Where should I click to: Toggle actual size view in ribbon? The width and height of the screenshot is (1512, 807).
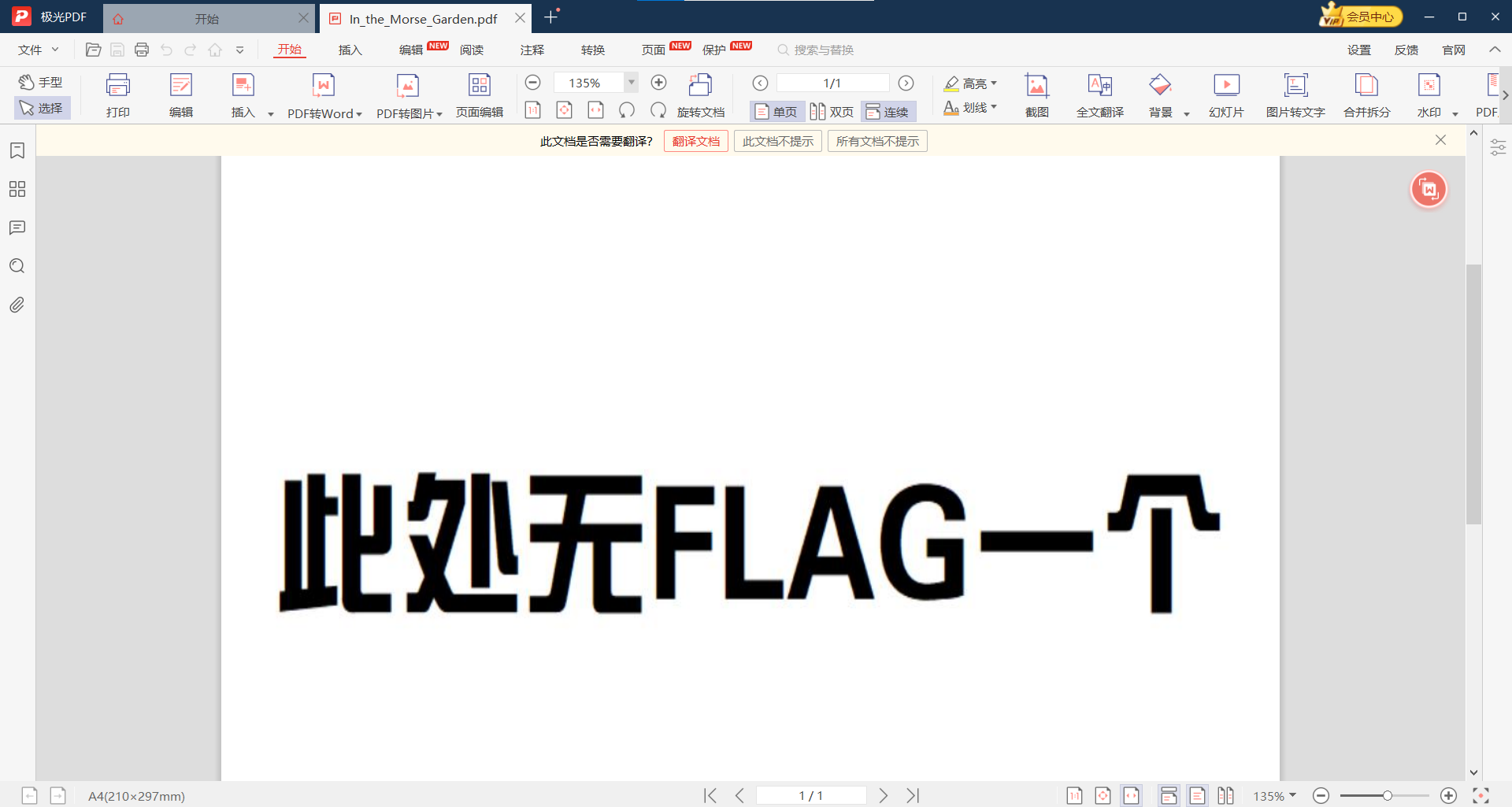(x=533, y=110)
